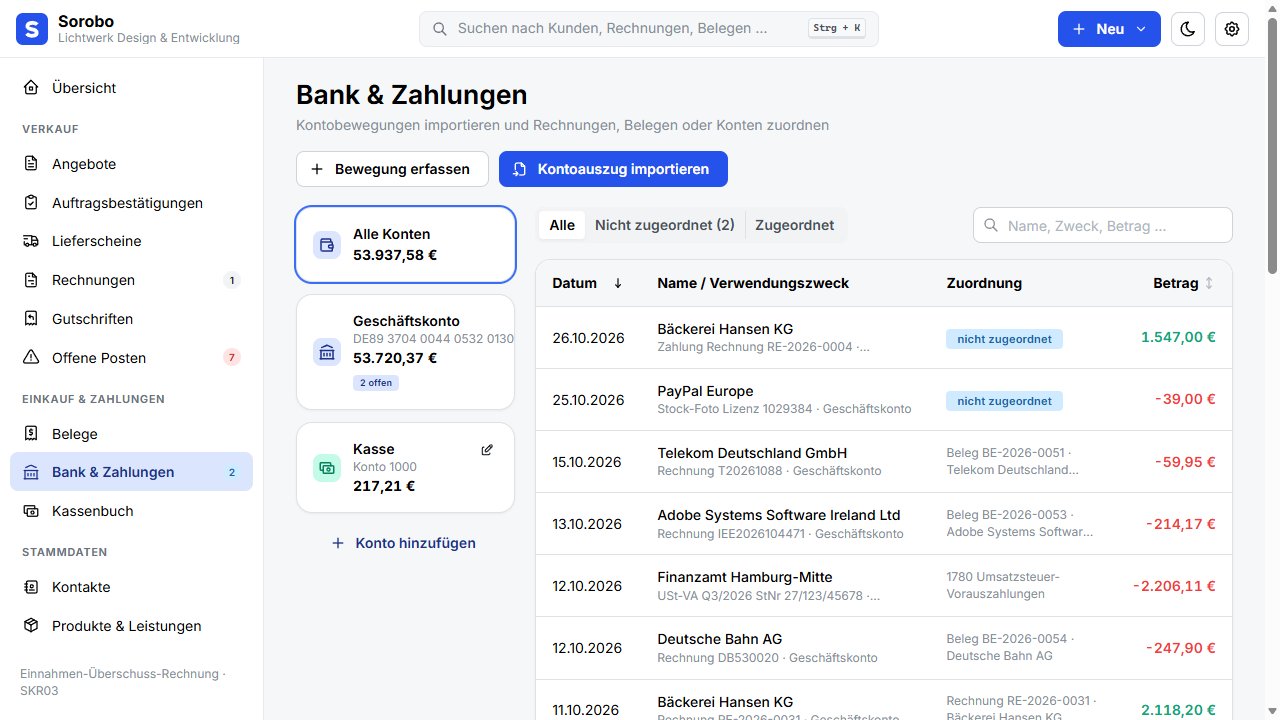
Task: Sort the table by Betrag column
Action: tap(1183, 283)
